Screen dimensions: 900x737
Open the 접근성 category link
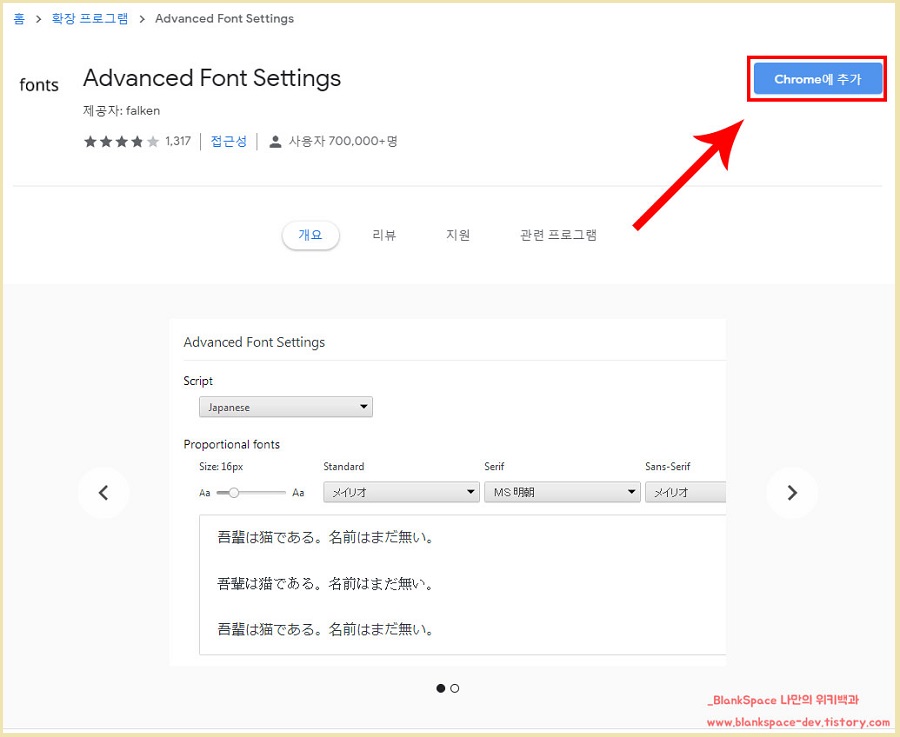point(228,141)
